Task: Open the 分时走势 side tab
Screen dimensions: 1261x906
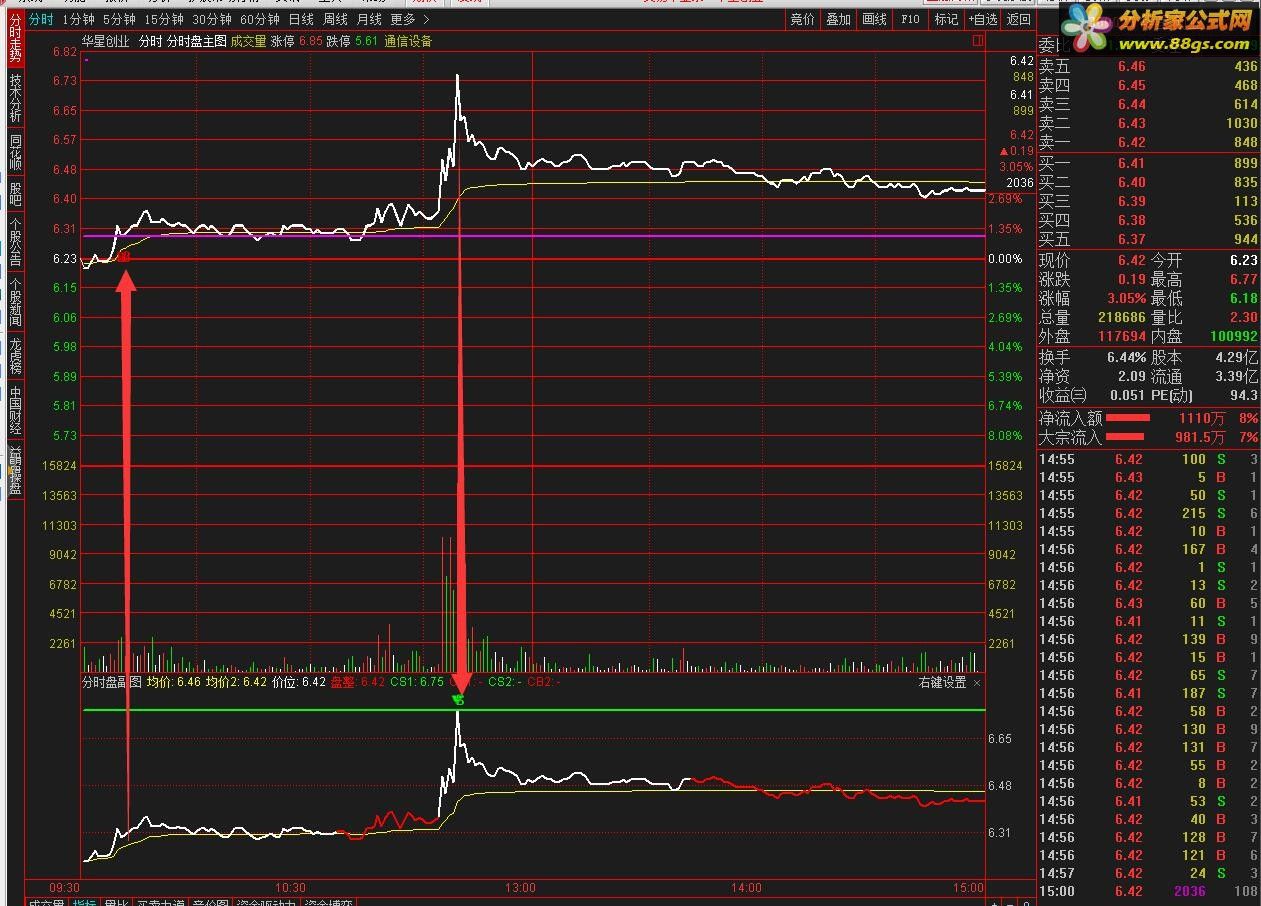Action: point(15,38)
